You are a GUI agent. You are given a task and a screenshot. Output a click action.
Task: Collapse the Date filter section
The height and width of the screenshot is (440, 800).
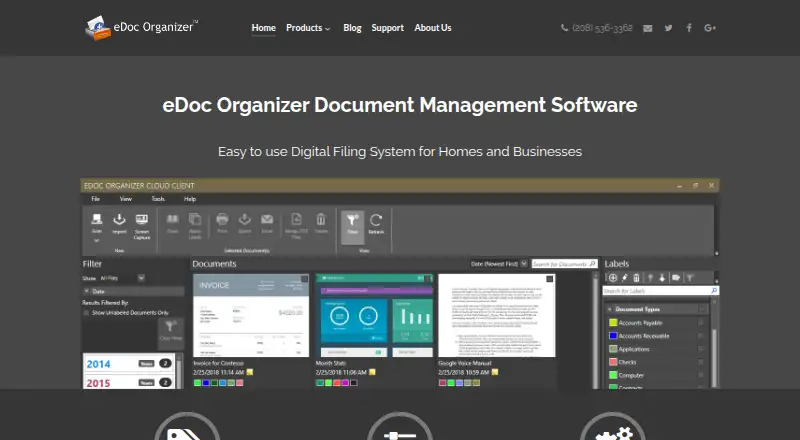pos(87,291)
